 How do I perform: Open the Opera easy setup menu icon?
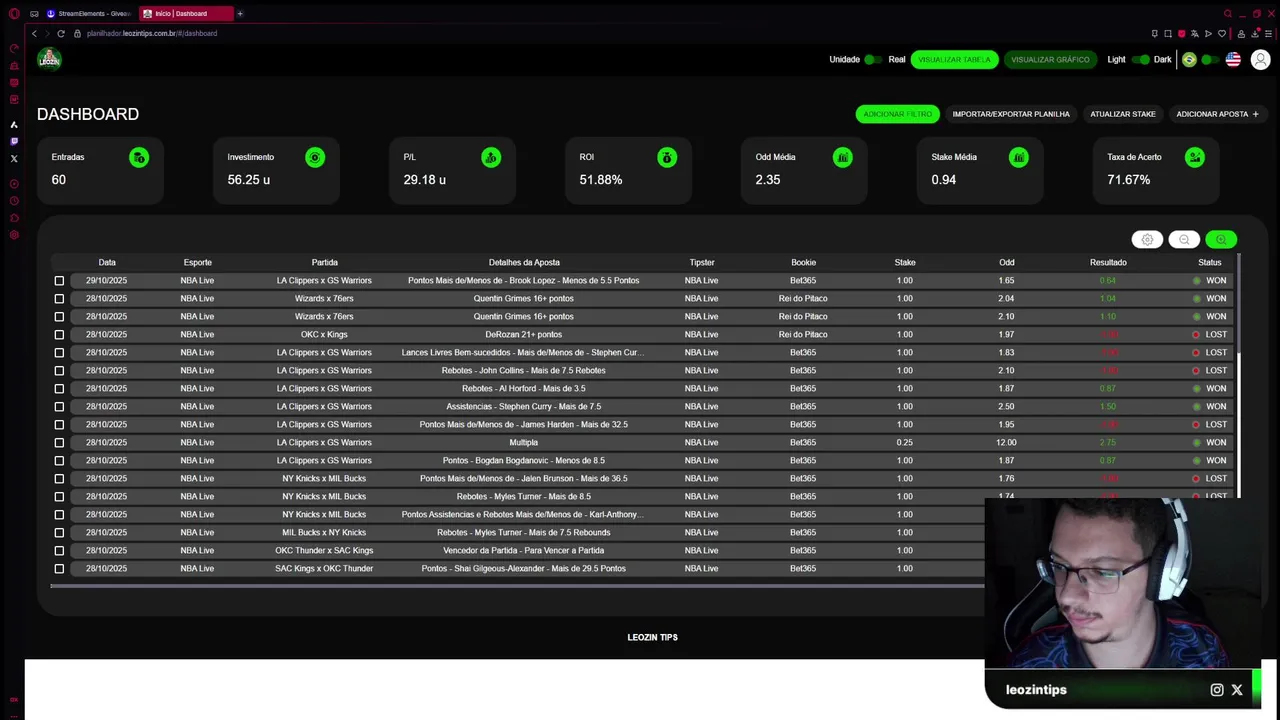[x=1268, y=33]
